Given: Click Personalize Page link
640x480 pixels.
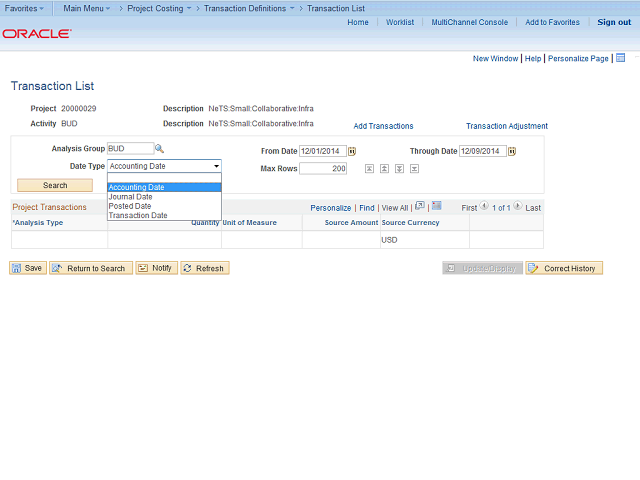Looking at the screenshot, I should click(578, 58).
